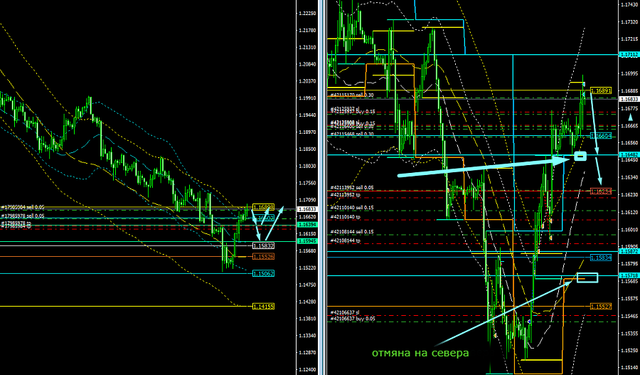Click green 1.15945 marker on left price axis
The height and width of the screenshot is (375, 640).
[307, 241]
